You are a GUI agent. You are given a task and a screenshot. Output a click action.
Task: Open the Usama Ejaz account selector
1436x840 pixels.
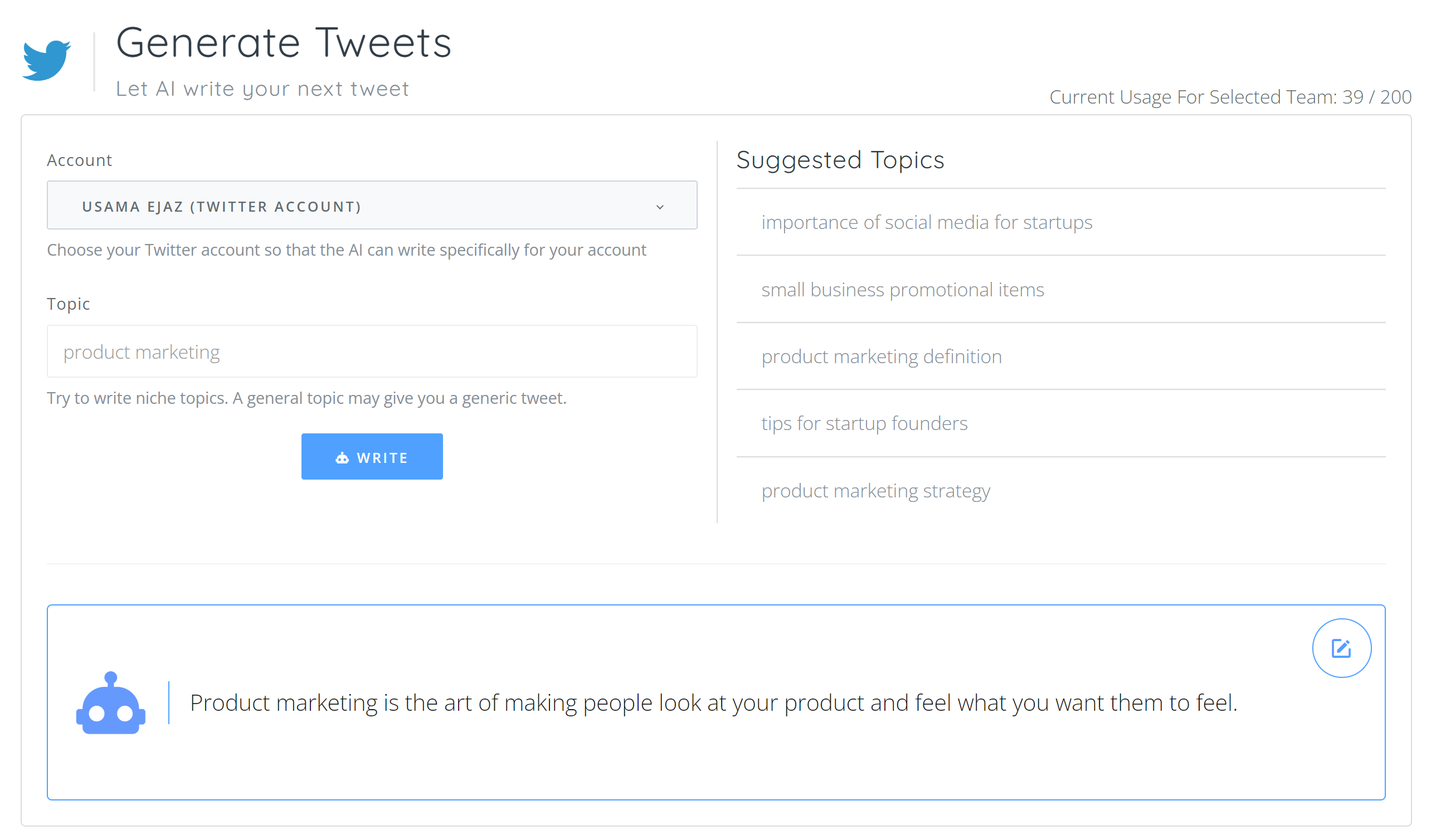point(372,205)
